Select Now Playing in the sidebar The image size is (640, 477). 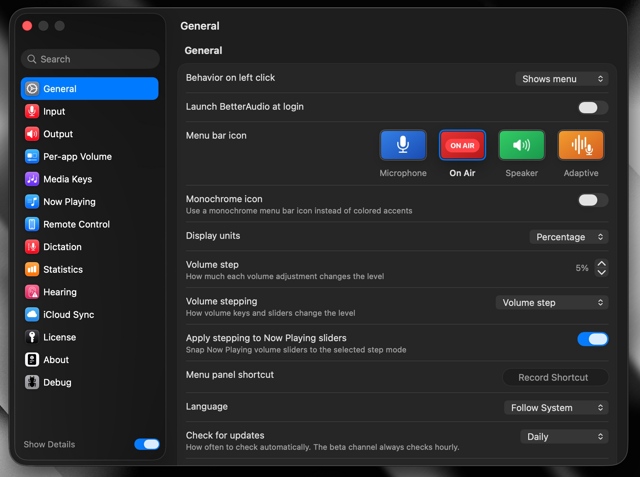[x=89, y=202]
